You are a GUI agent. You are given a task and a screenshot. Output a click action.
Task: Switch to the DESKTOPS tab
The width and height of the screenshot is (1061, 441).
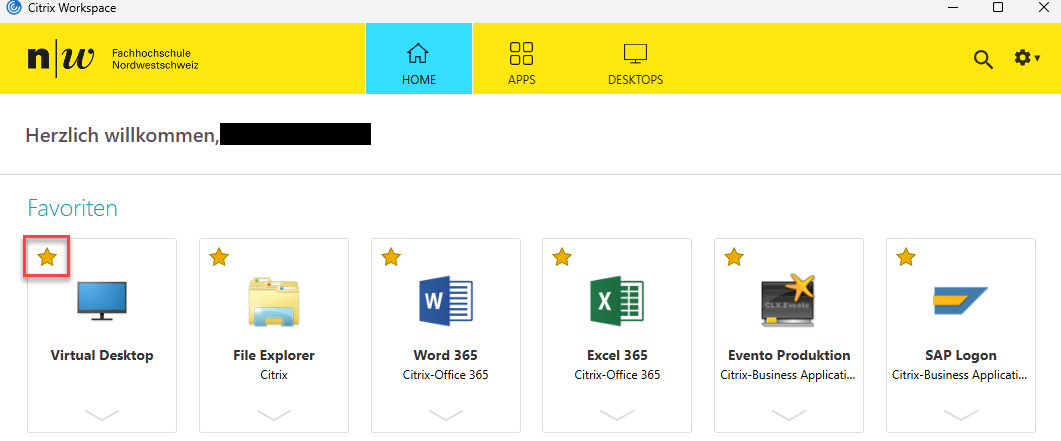pyautogui.click(x=635, y=63)
